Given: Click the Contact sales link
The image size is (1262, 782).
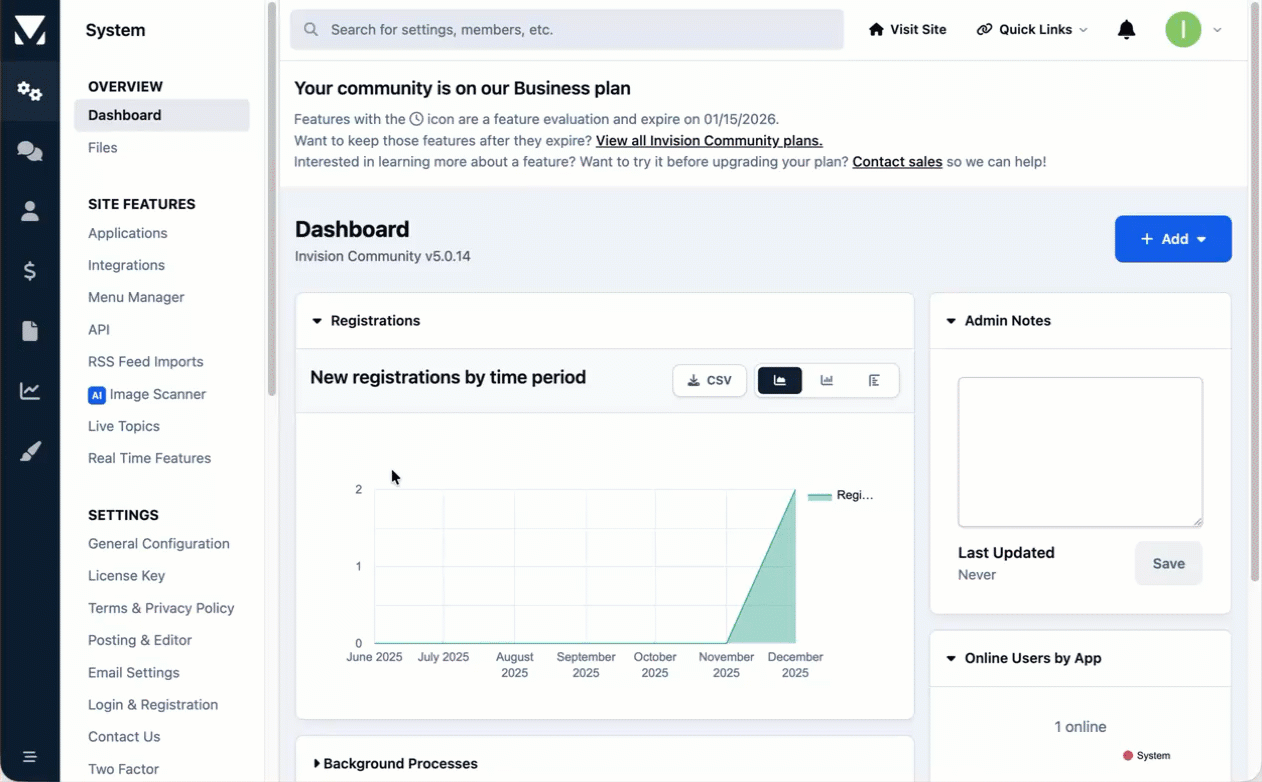Looking at the screenshot, I should point(897,161).
